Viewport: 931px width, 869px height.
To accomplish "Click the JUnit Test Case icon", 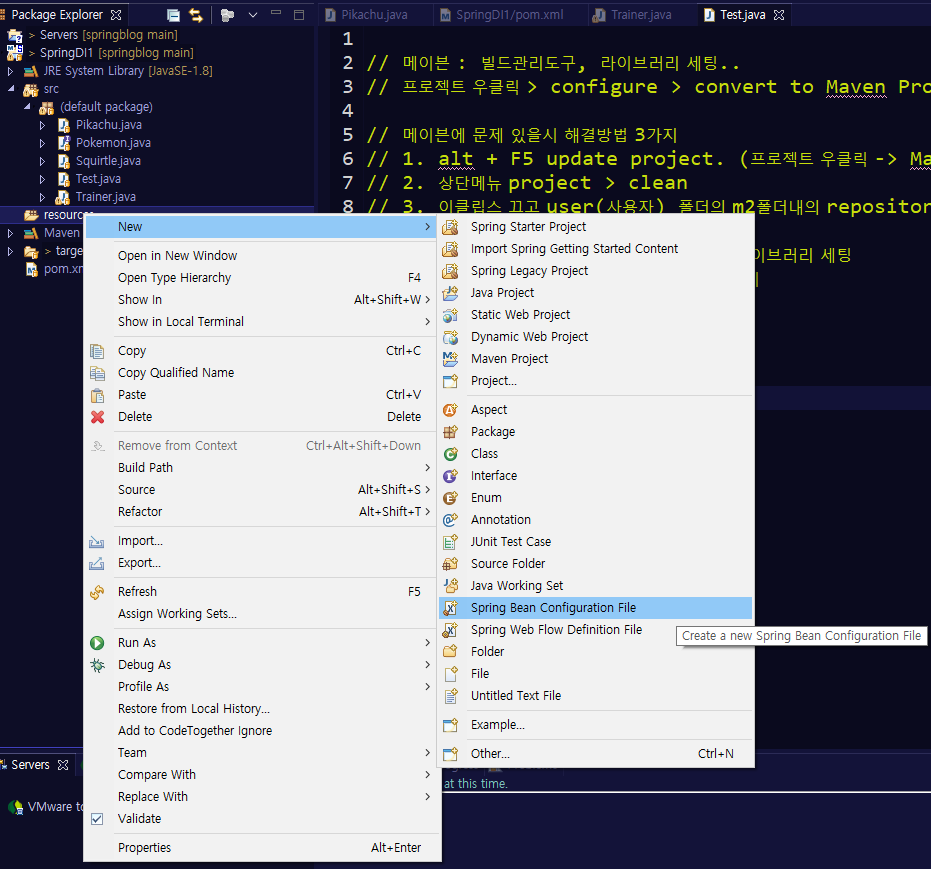I will 451,541.
